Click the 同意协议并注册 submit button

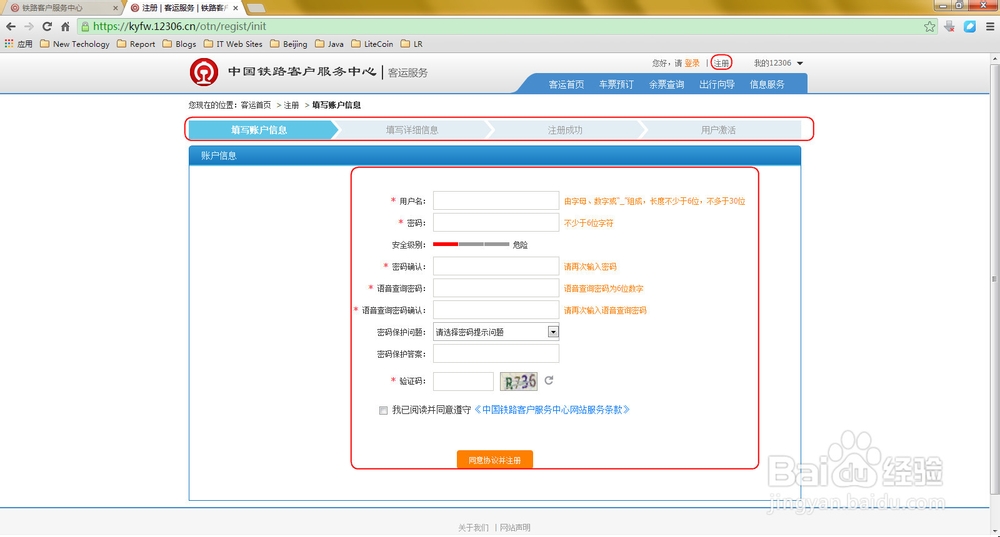495,460
